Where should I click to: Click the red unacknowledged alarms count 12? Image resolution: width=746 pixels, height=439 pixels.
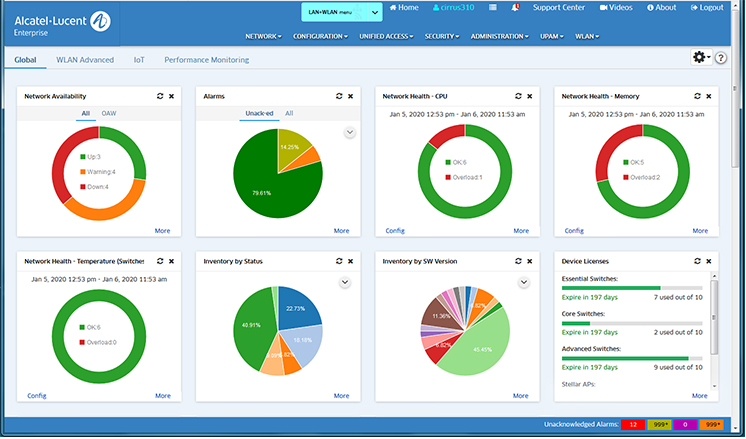pyautogui.click(x=632, y=426)
